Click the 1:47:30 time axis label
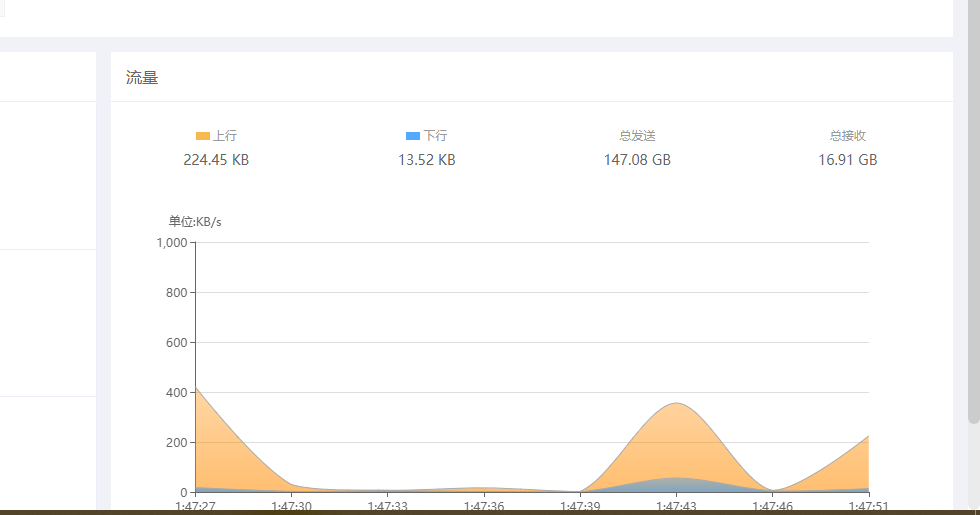Viewport: 980px width, 515px height. pos(291,507)
